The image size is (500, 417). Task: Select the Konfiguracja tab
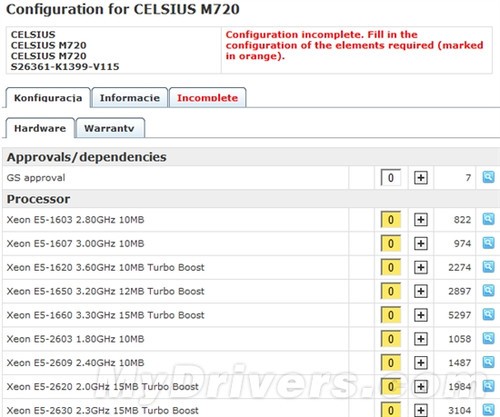click(48, 98)
